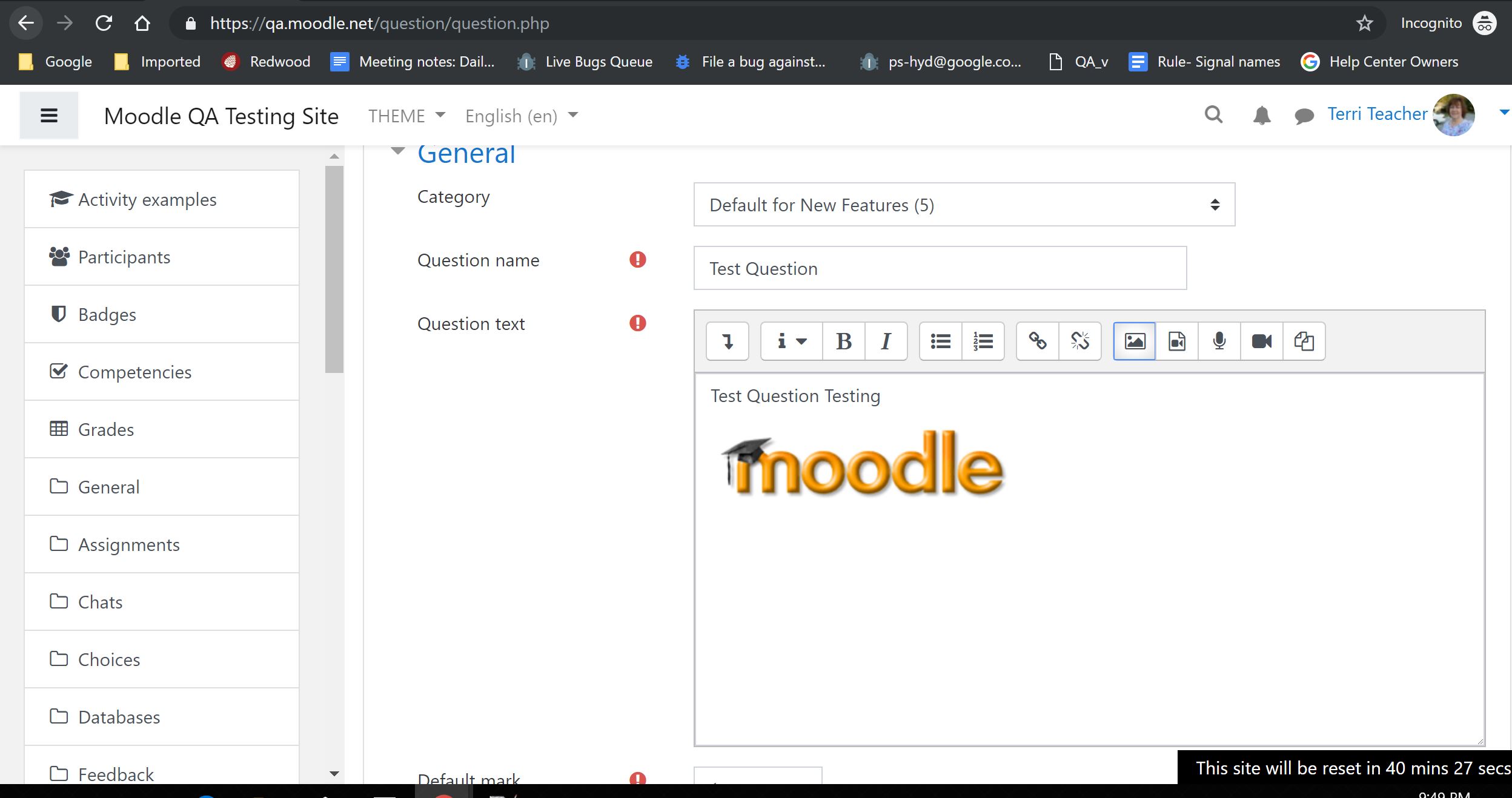Click Terri Teacher's profile picture
The image size is (1512, 798).
[x=1454, y=115]
